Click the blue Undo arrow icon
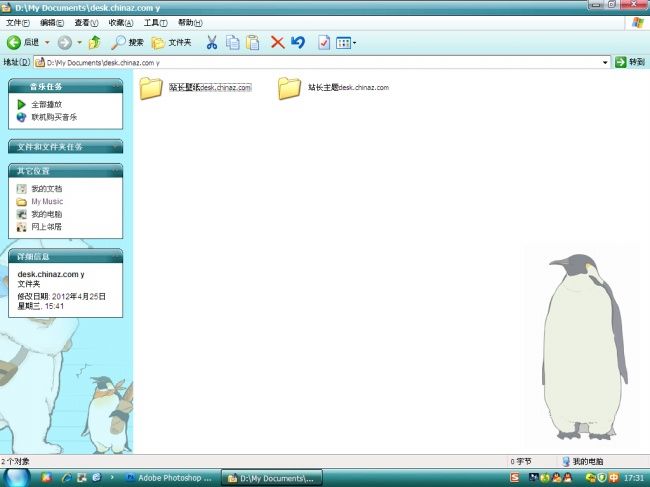This screenshot has height=487, width=650. (x=297, y=42)
